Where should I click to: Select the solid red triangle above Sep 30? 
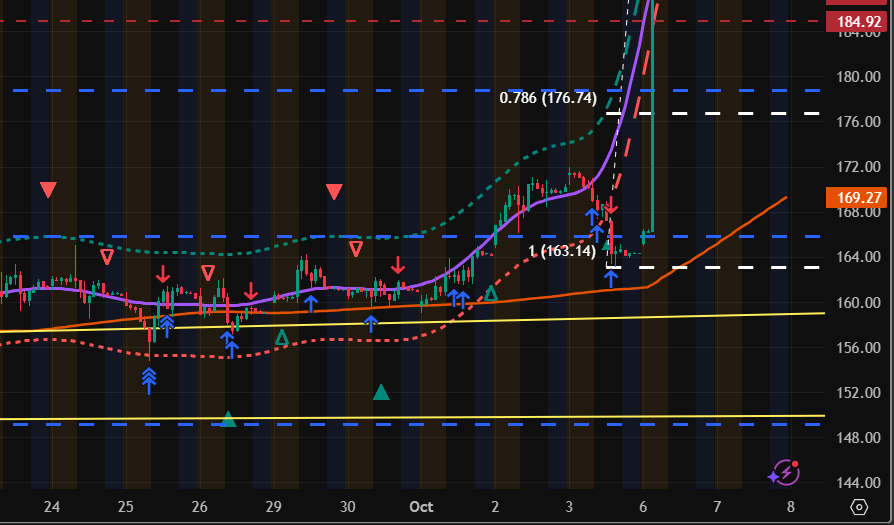point(334,191)
